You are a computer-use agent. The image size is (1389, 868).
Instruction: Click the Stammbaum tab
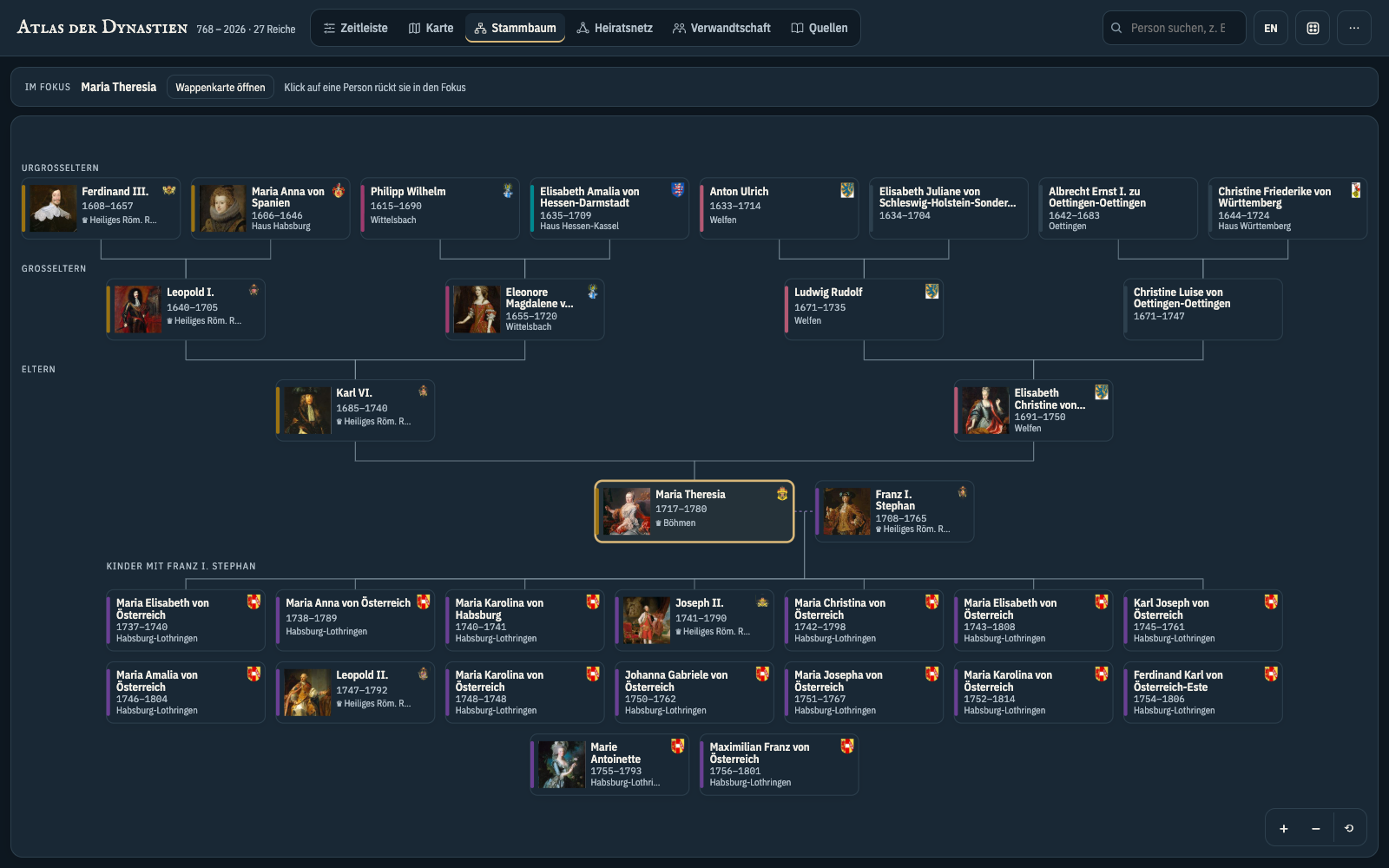515,28
